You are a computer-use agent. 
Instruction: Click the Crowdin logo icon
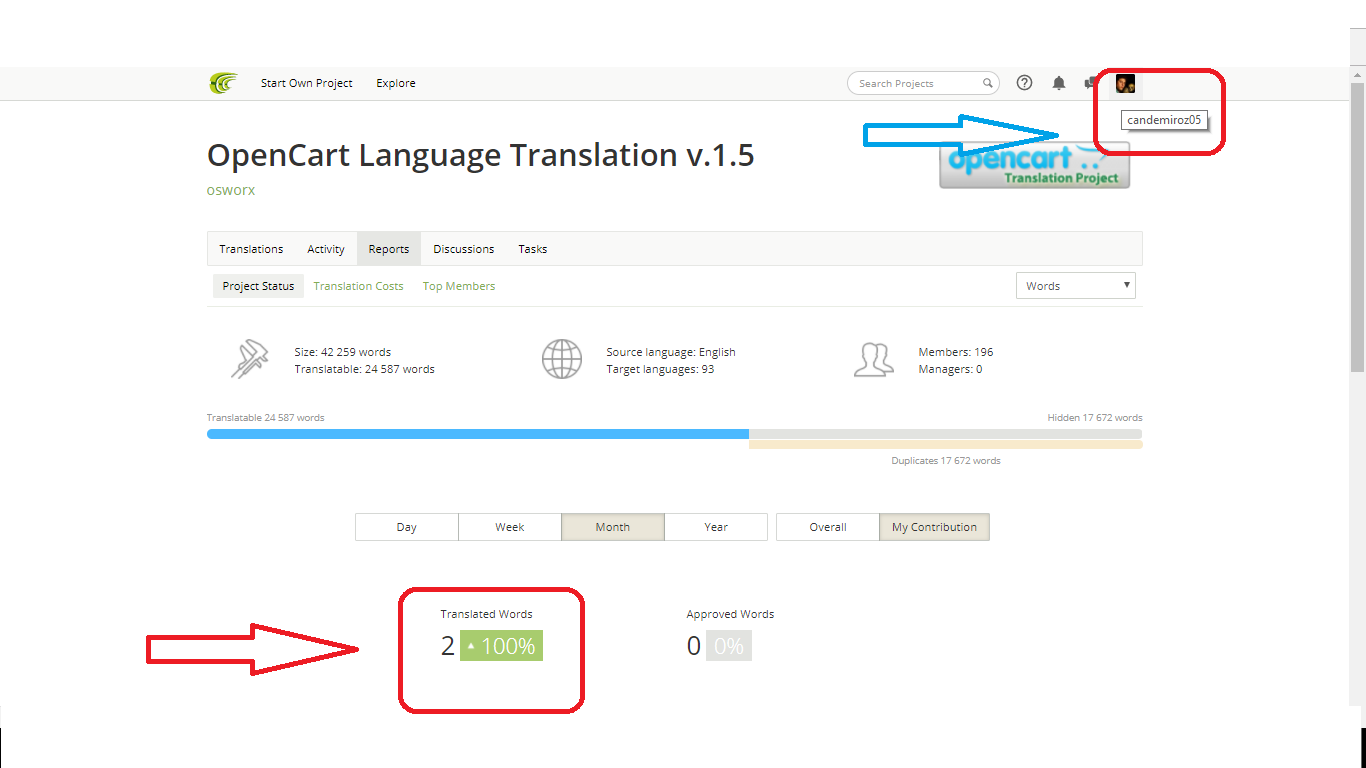(x=223, y=83)
